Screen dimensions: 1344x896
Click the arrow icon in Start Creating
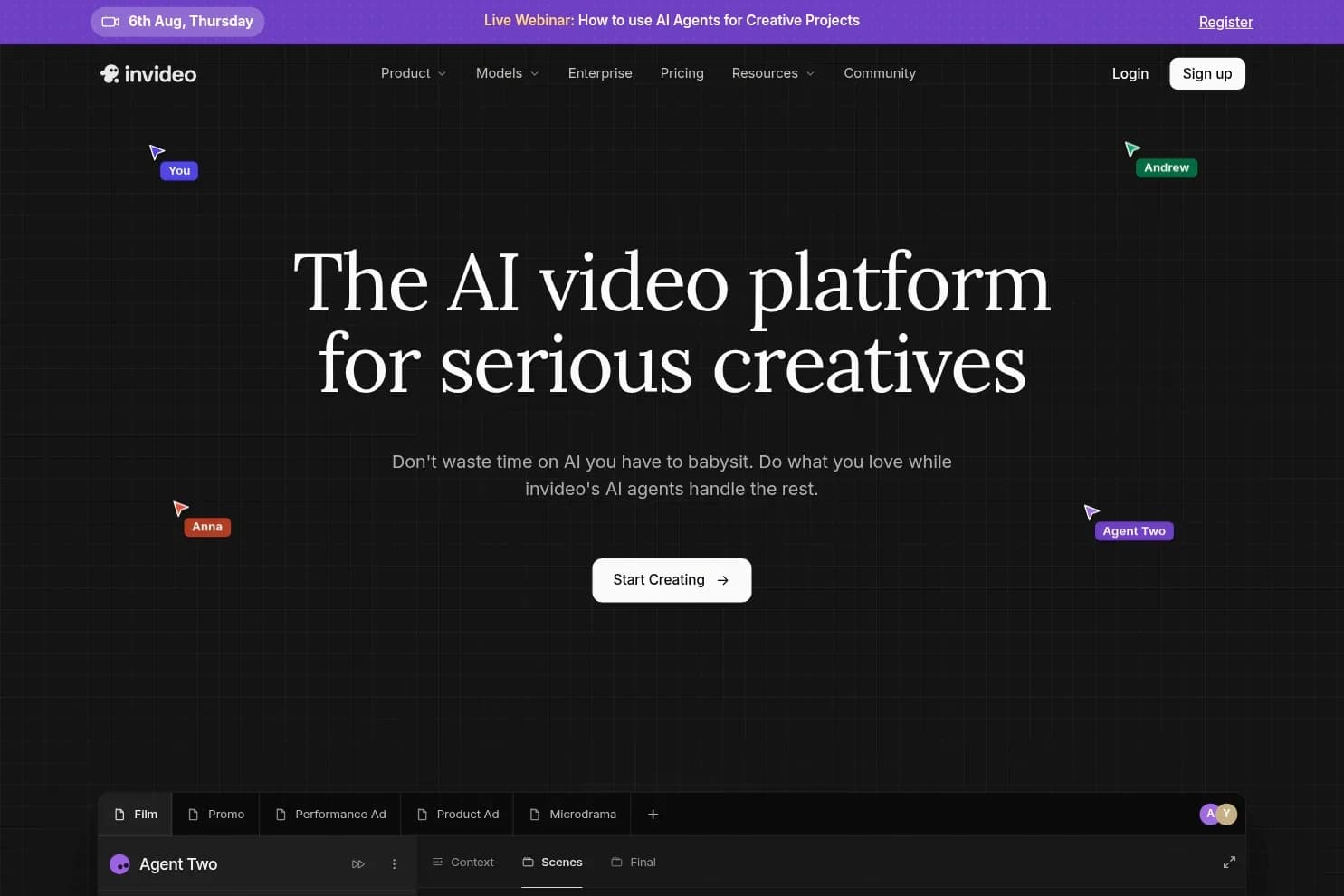(x=722, y=580)
